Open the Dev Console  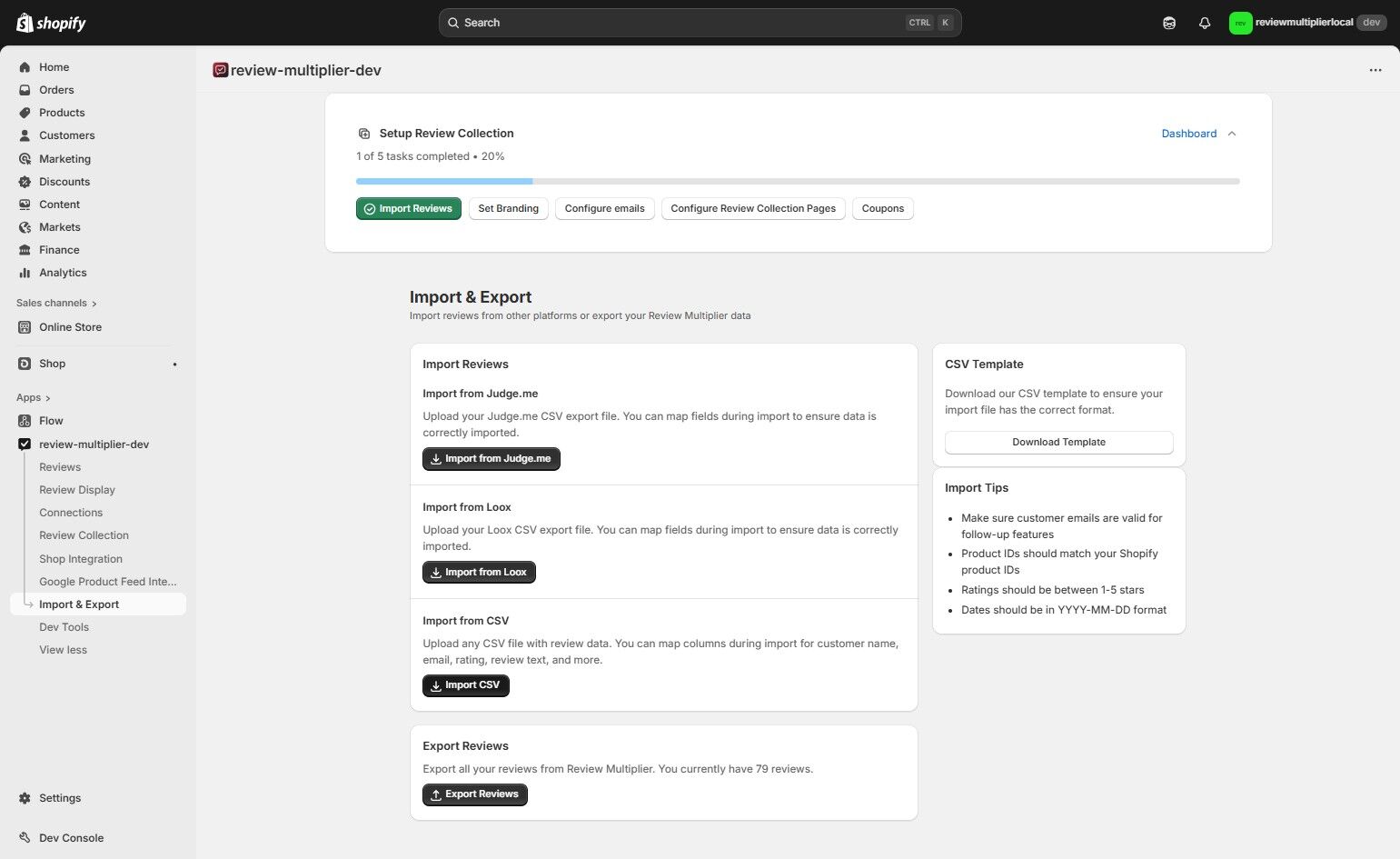click(70, 837)
